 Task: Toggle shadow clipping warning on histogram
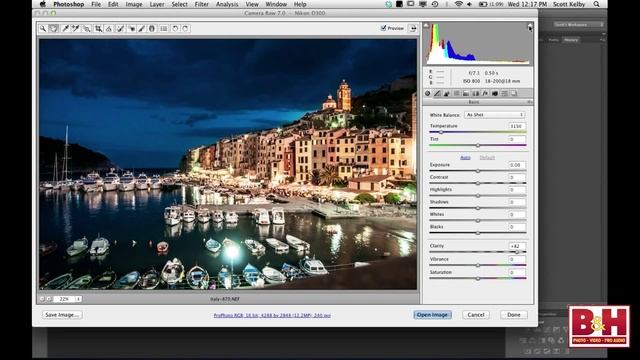(x=426, y=25)
